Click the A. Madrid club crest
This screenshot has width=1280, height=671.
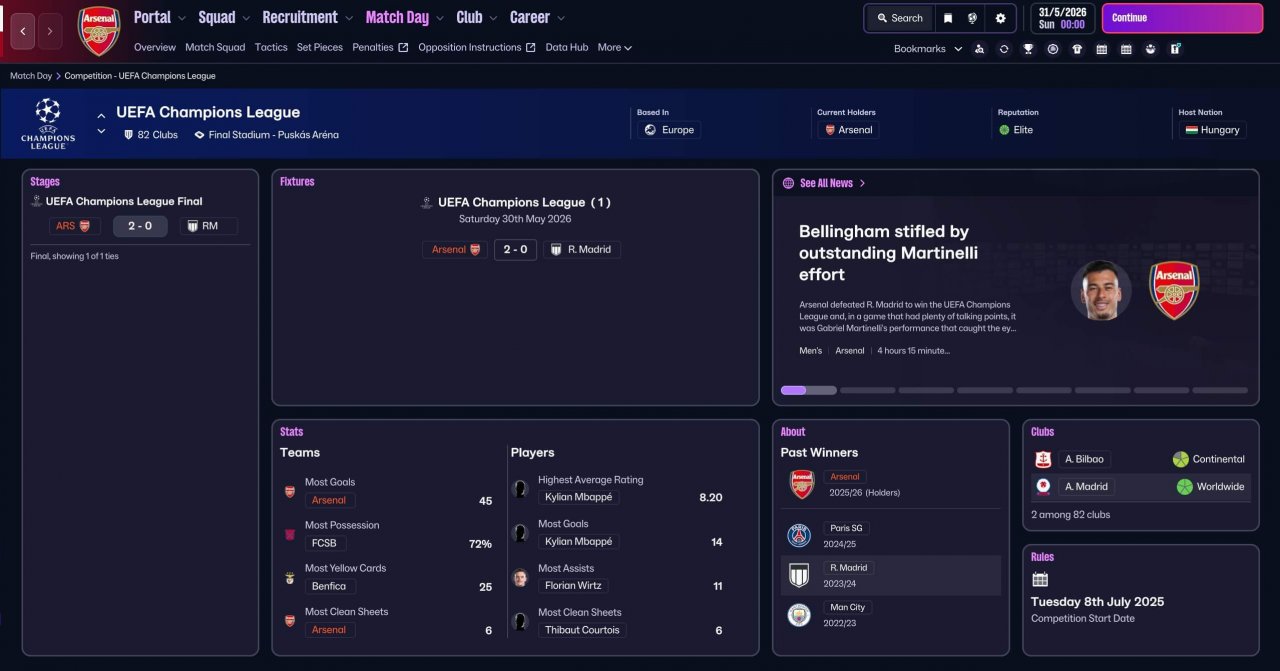[x=1043, y=486]
